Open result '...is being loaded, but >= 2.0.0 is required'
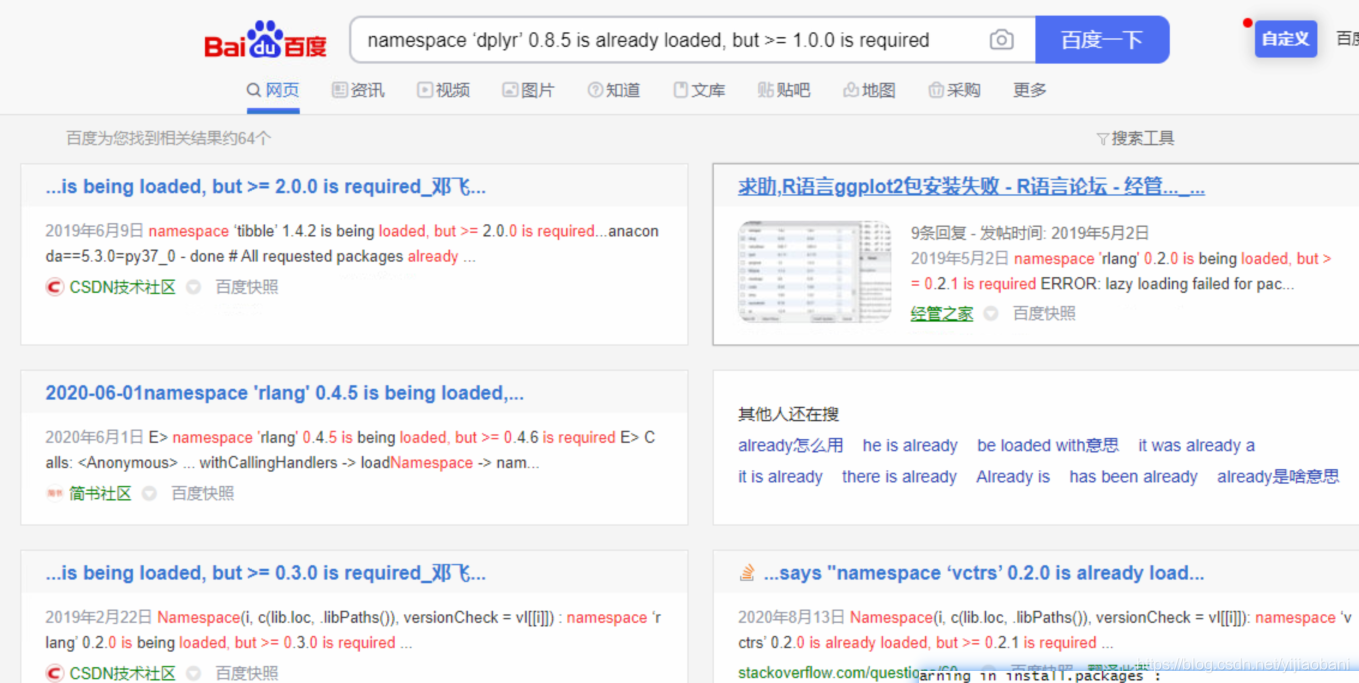 pyautogui.click(x=265, y=187)
